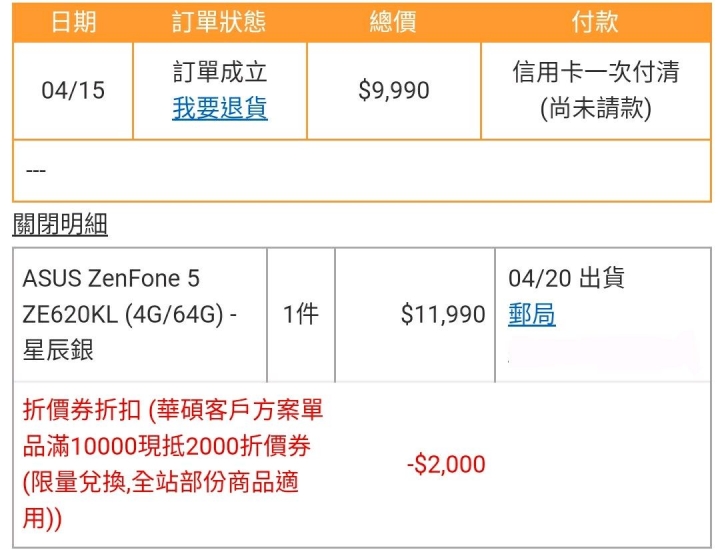Click the 訂單成立 status text

[220, 72]
